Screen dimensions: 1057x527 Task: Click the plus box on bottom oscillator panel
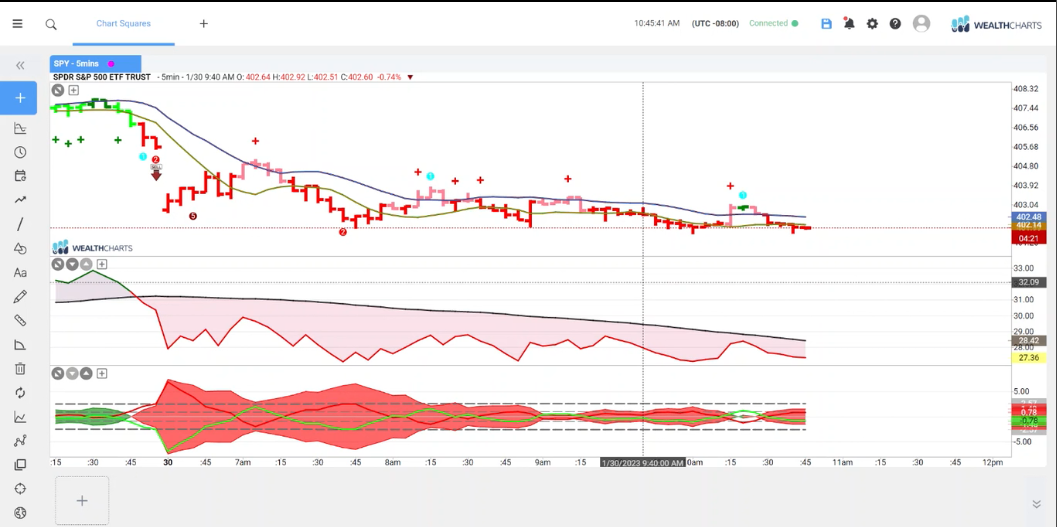102,373
